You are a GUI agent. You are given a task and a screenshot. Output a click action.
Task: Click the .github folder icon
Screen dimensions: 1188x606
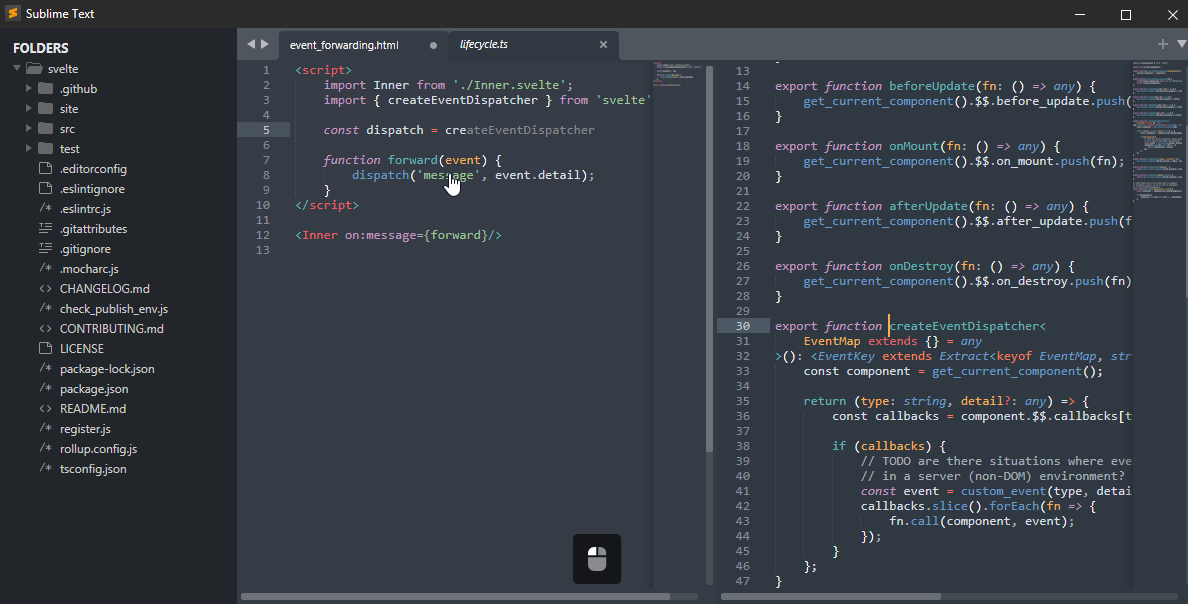click(45, 88)
